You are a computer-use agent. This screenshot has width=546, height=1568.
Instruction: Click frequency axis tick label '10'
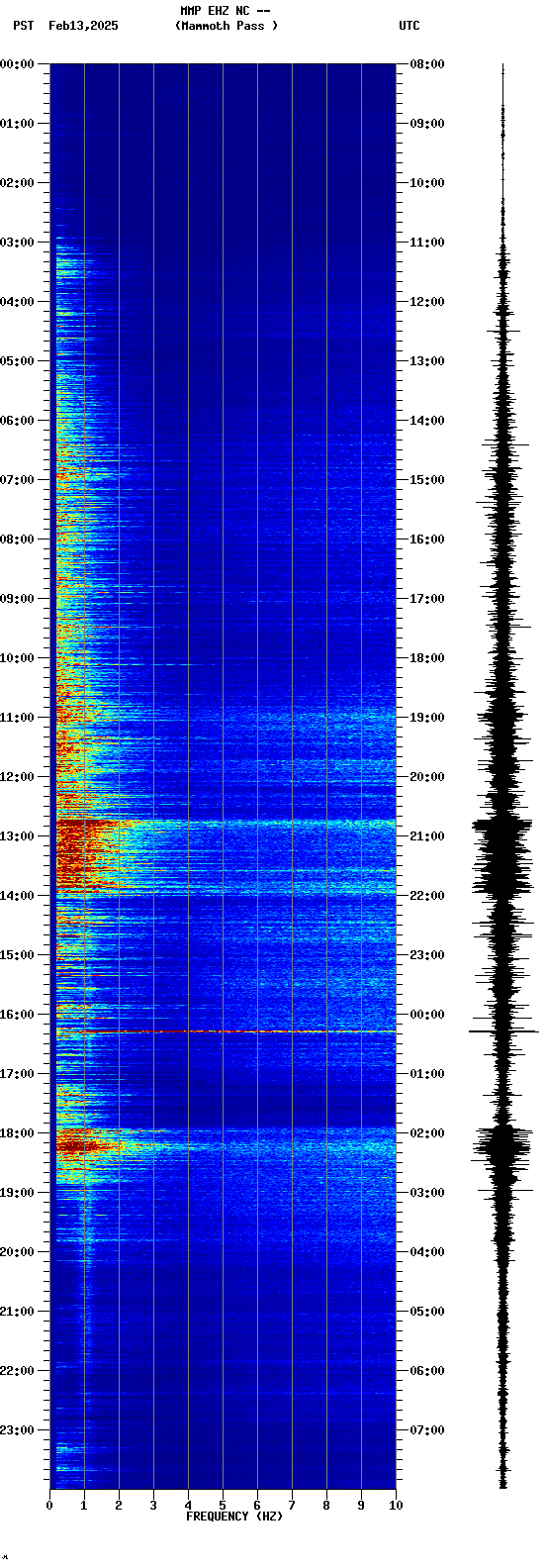(x=396, y=1506)
